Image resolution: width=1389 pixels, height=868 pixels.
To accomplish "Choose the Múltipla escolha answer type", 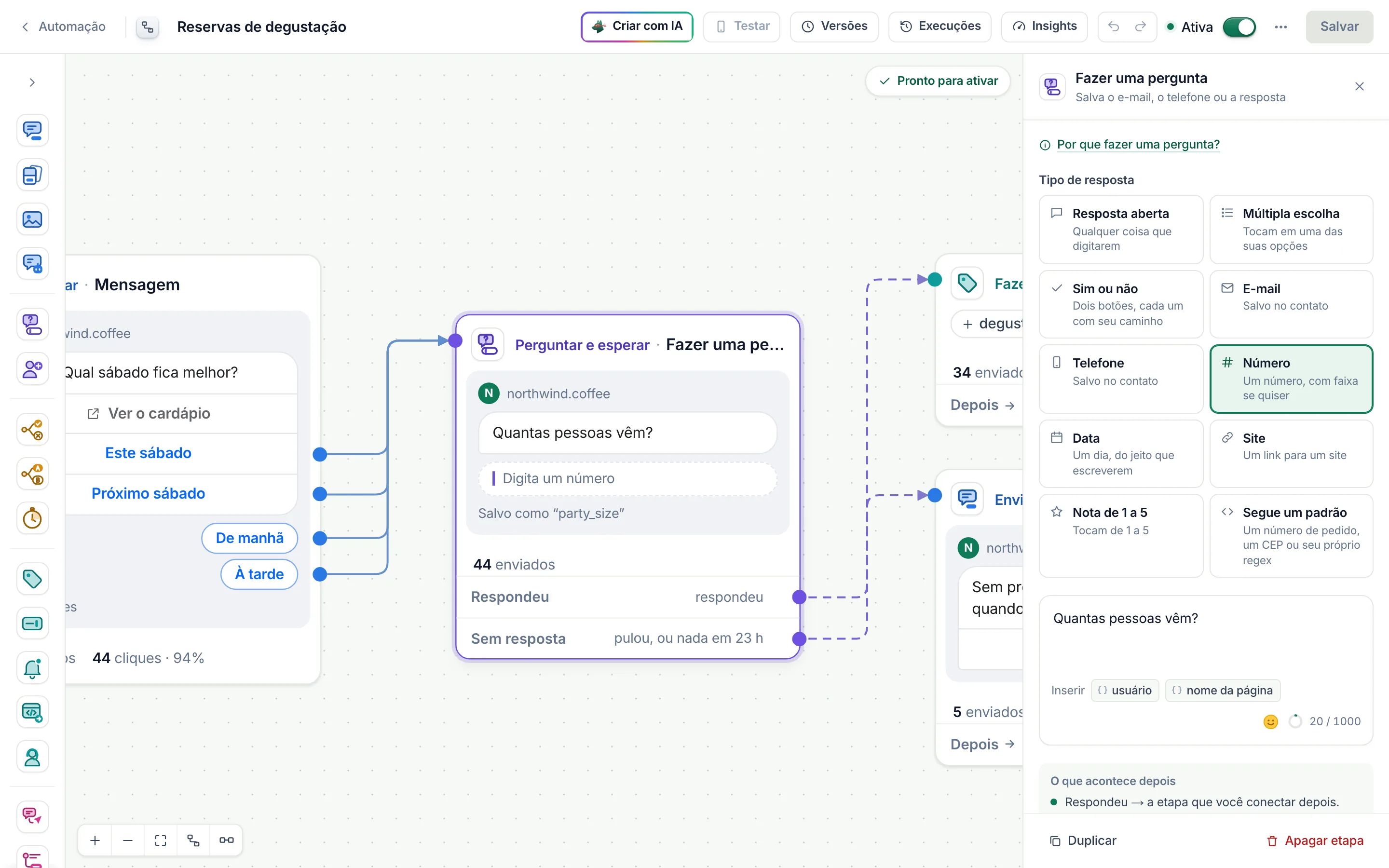I will pos(1291,230).
